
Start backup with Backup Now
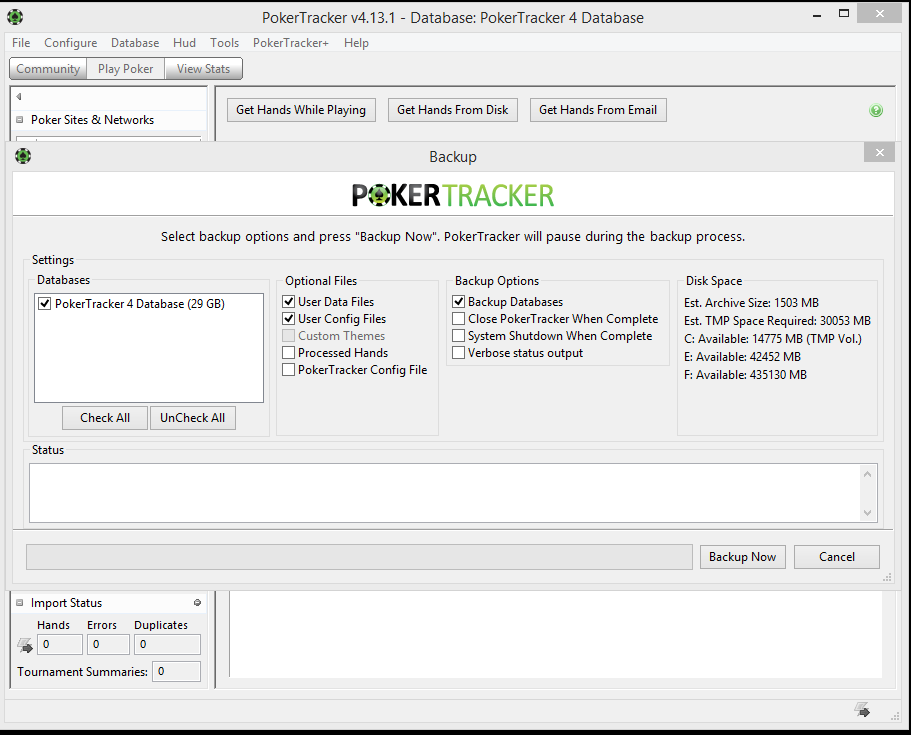(x=743, y=557)
